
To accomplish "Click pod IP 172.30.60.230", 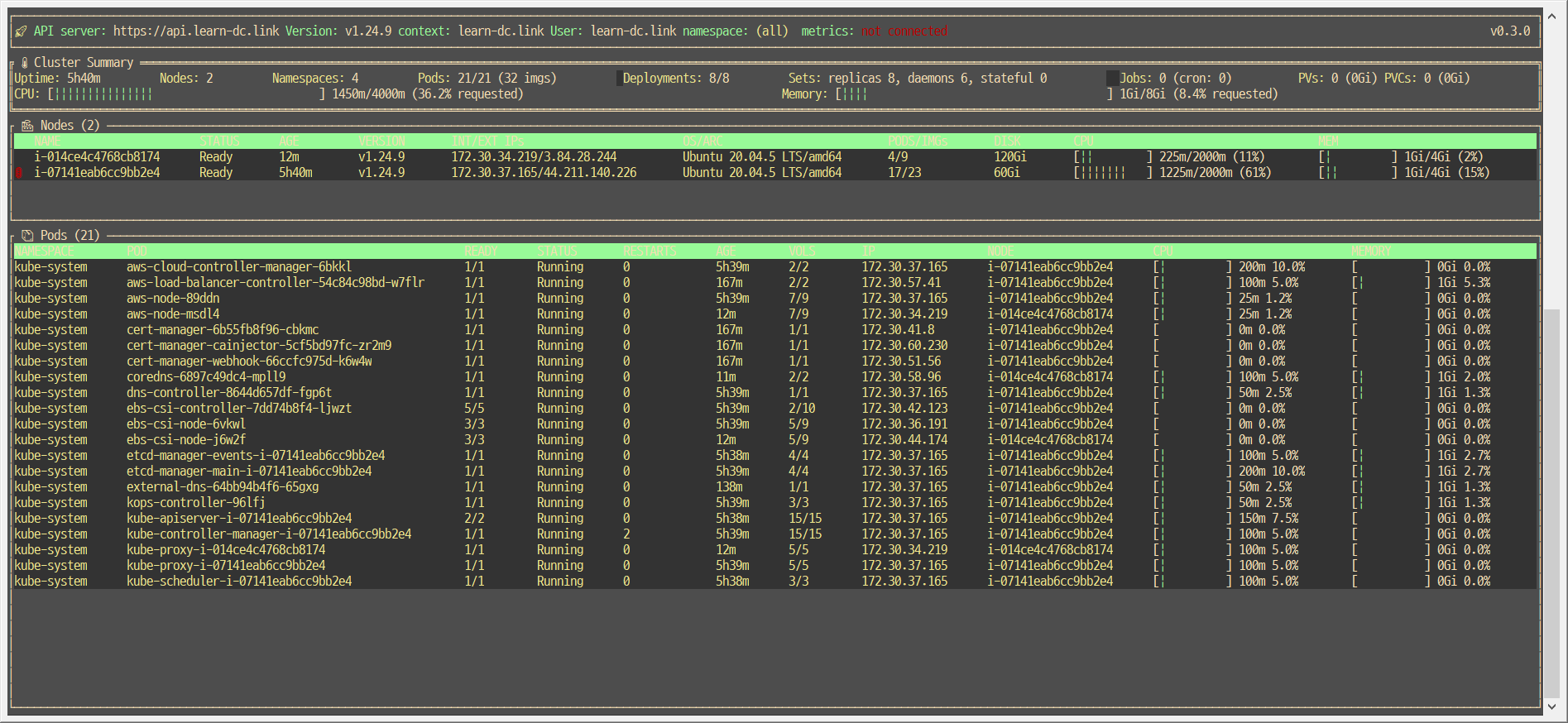I will point(904,346).
